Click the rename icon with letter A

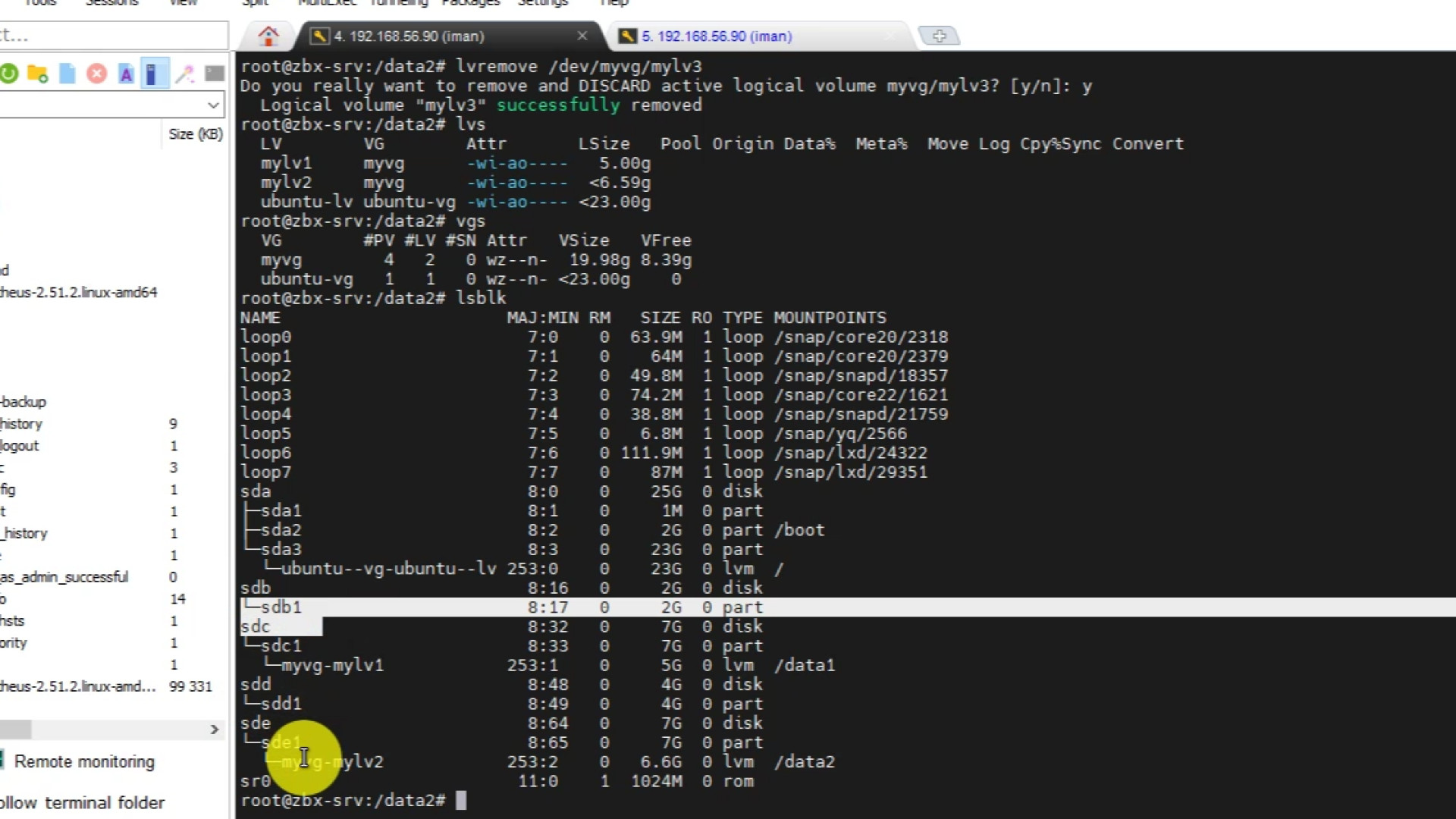126,74
